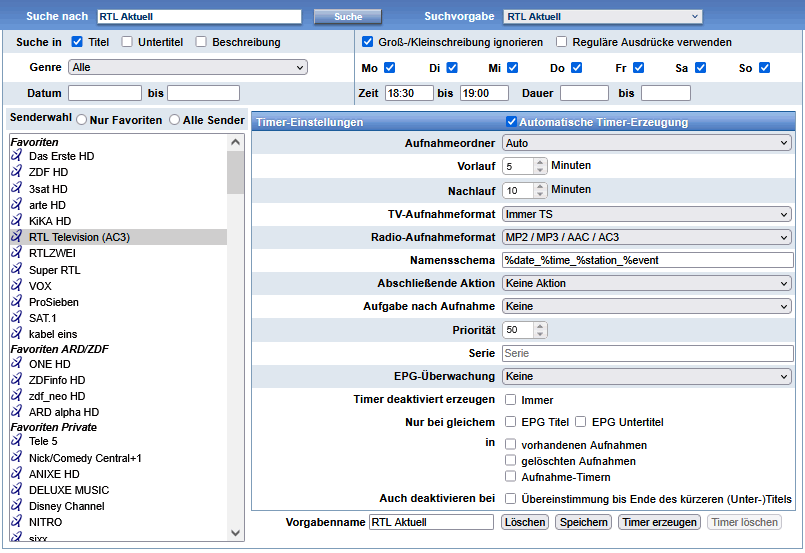Uncheck the So weekday checkbox
805x553 pixels.
click(764, 67)
